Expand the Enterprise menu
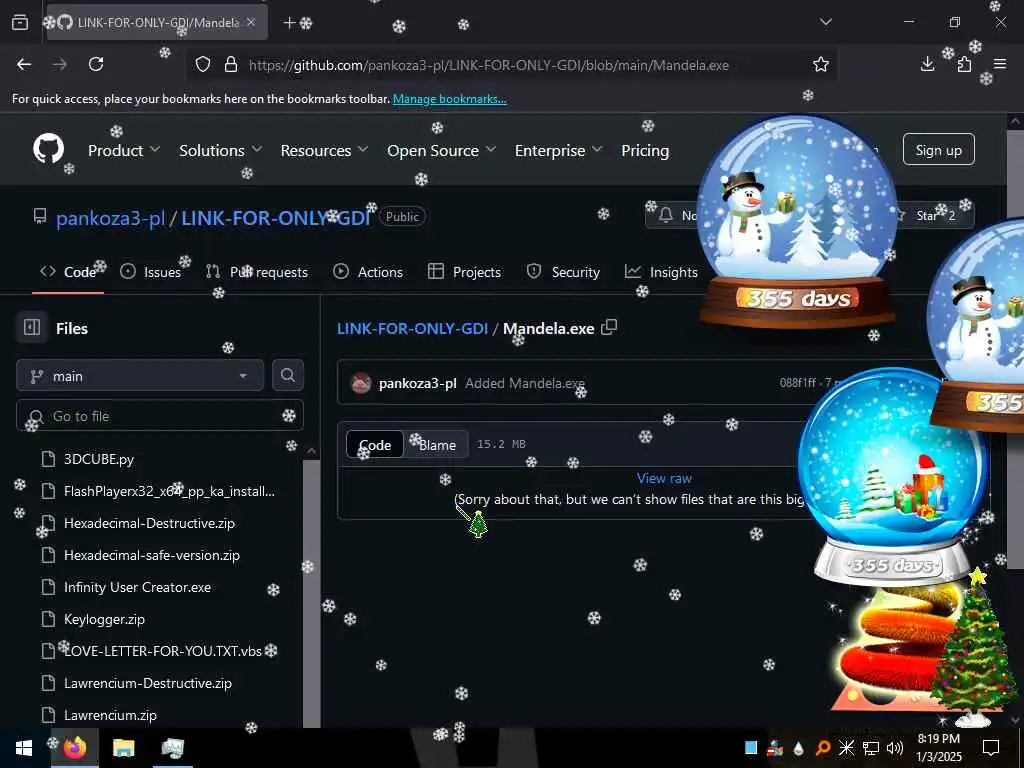The image size is (1024, 768). [558, 150]
